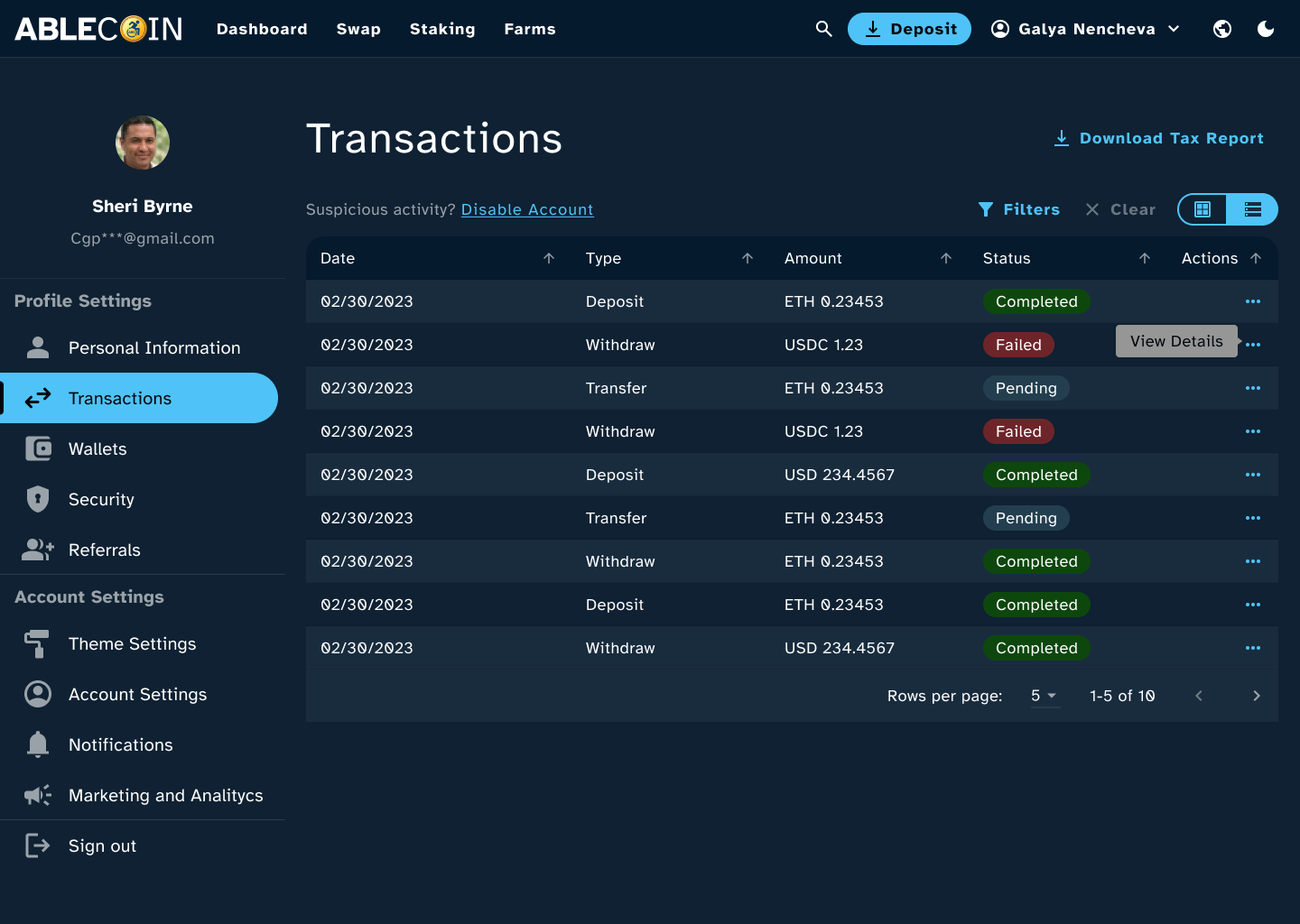Click the Disable Account link

[x=527, y=209]
